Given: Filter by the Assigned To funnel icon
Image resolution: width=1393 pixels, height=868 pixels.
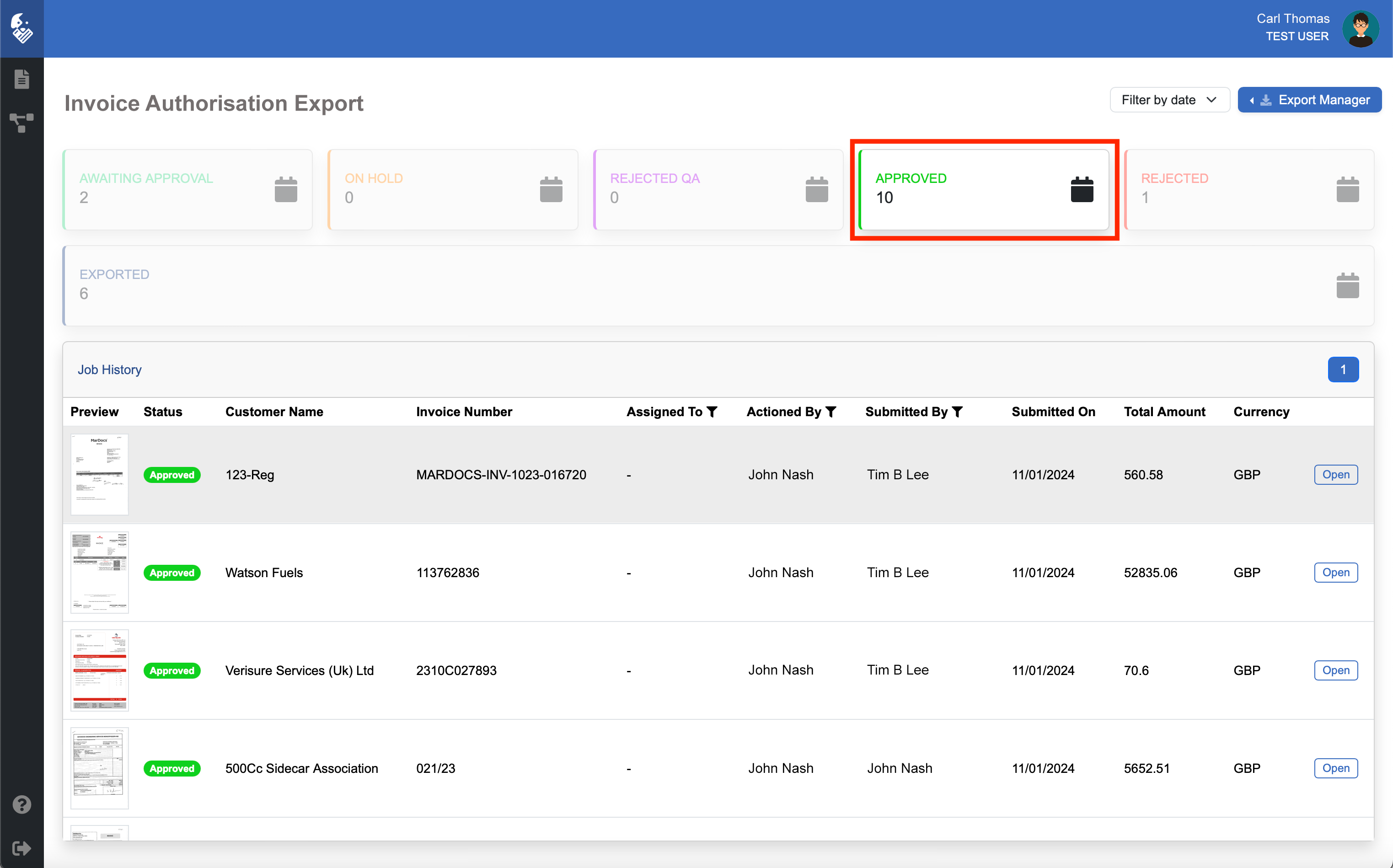Looking at the screenshot, I should pyautogui.click(x=713, y=412).
